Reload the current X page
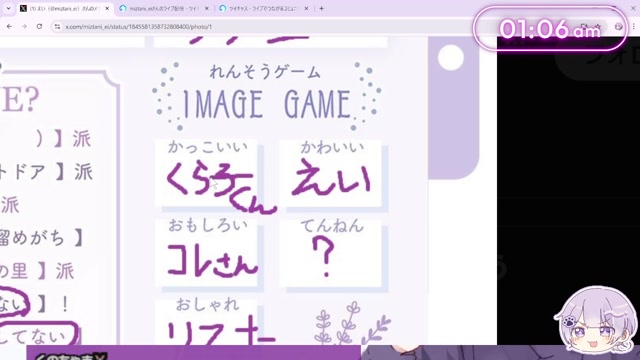Viewport: 640px width, 360px height. 39,27
